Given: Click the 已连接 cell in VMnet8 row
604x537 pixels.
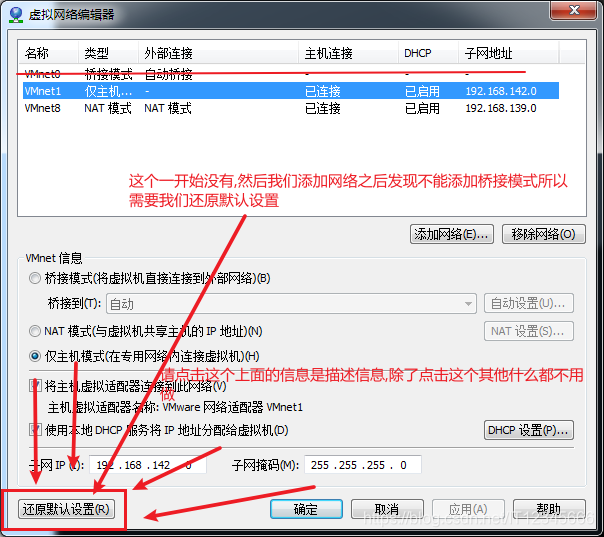Looking at the screenshot, I should point(323,108).
